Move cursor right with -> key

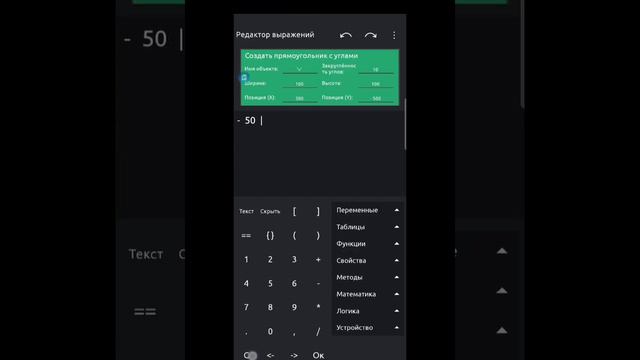[x=294, y=356]
